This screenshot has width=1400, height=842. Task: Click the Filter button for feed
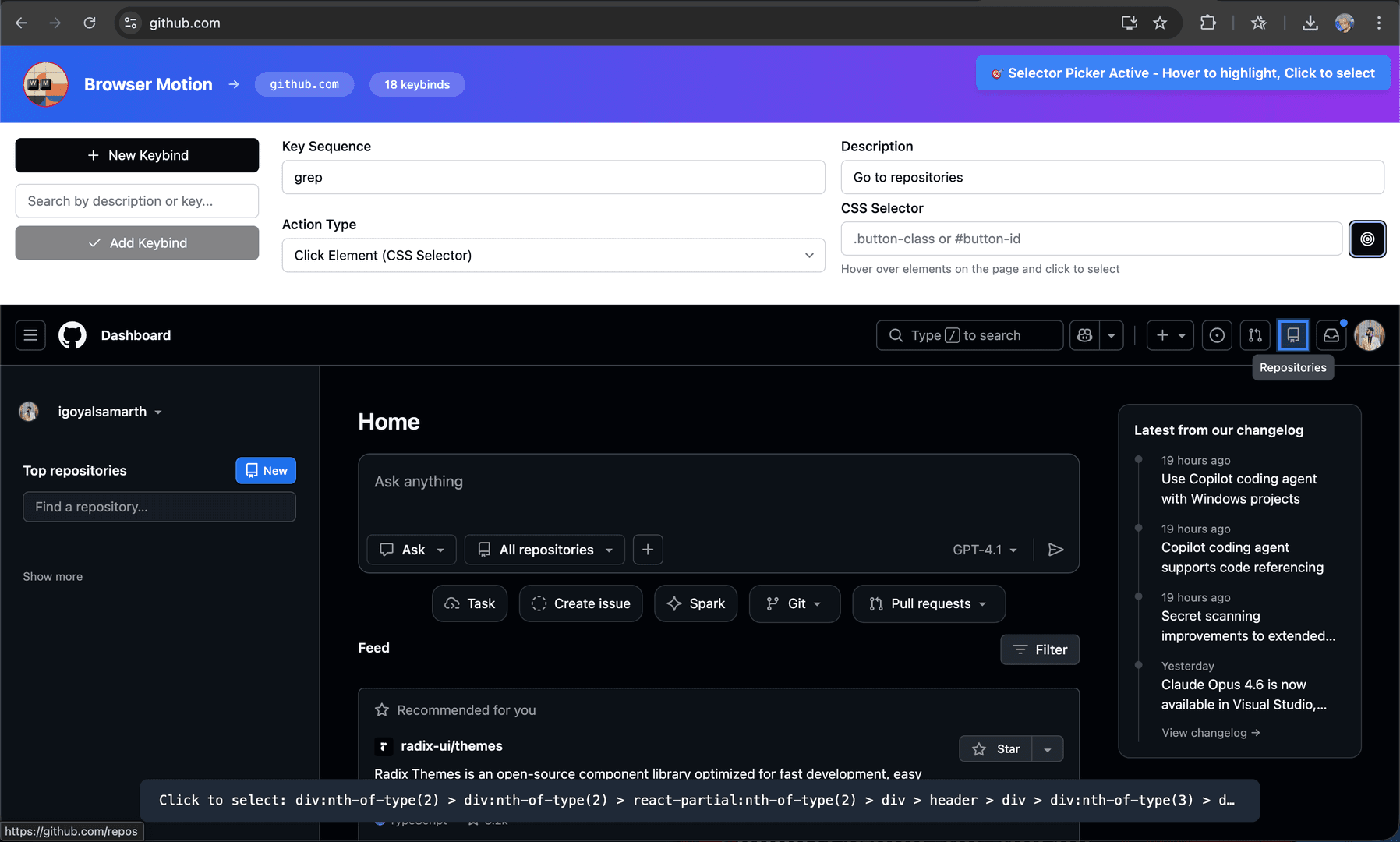1039,649
